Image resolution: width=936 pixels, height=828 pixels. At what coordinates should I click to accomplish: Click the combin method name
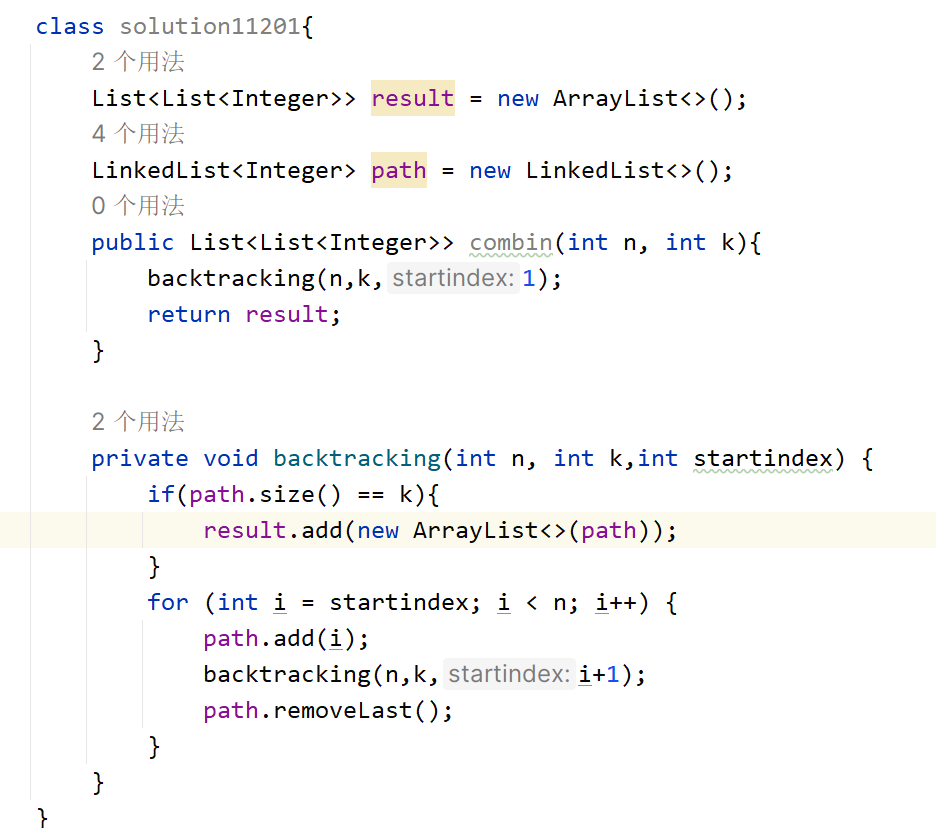click(510, 243)
